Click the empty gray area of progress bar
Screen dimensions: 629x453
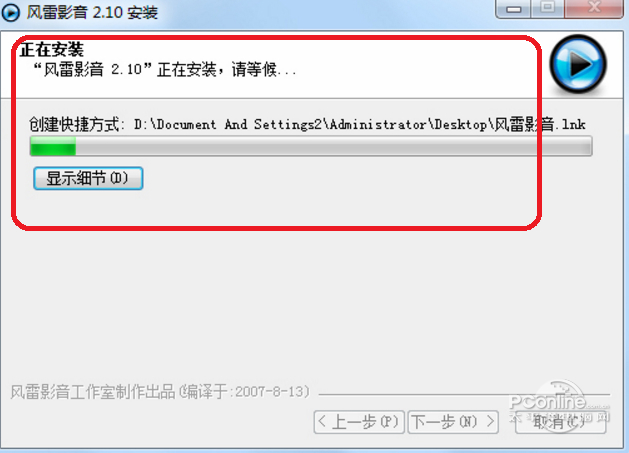333,146
